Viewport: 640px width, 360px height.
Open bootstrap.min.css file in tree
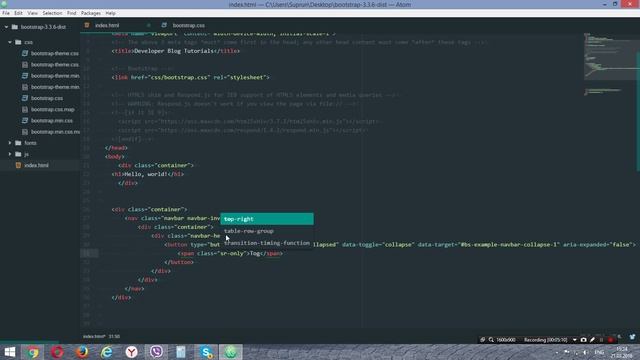click(x=52, y=121)
